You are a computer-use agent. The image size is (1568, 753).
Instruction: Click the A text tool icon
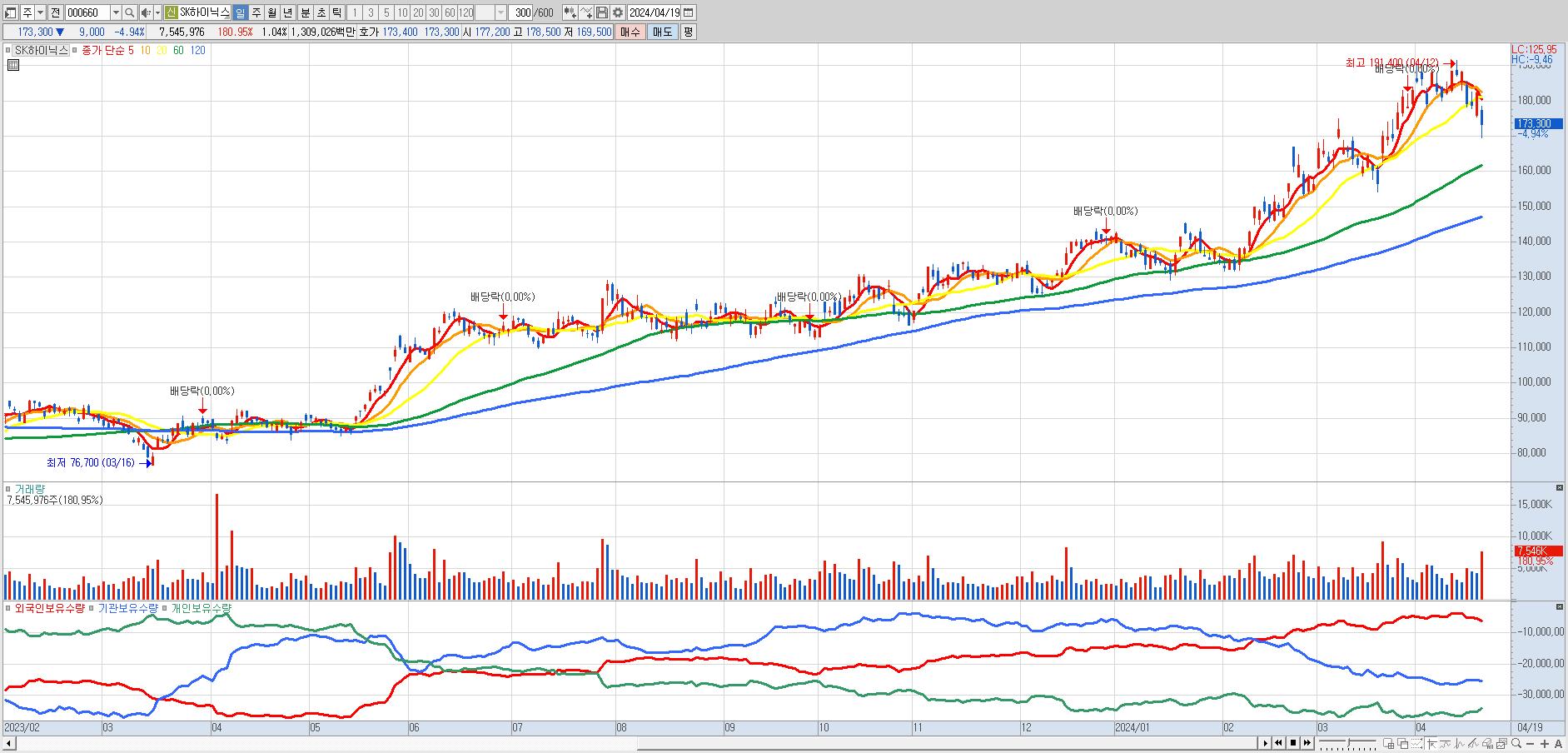pyautogui.click(x=1558, y=743)
